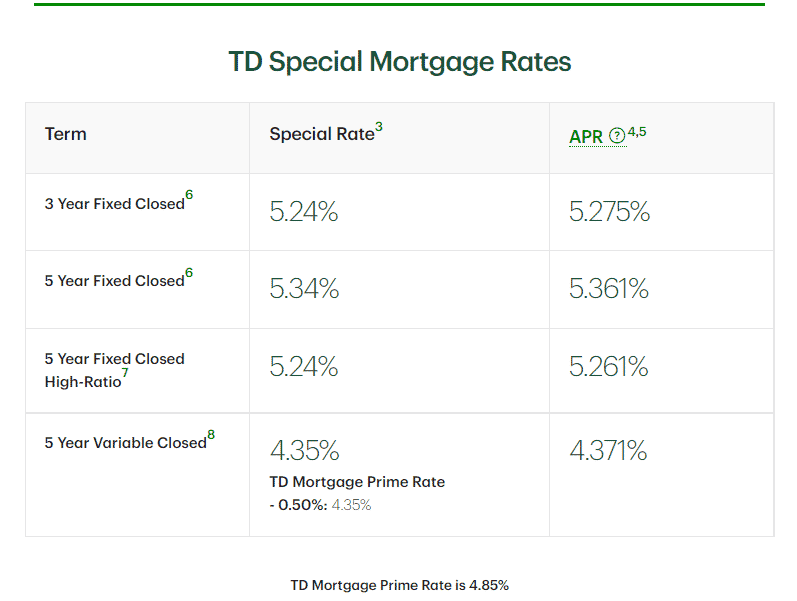Click the TD Special Mortgage Rates heading
Screen dimensions: 797x601
tap(400, 62)
